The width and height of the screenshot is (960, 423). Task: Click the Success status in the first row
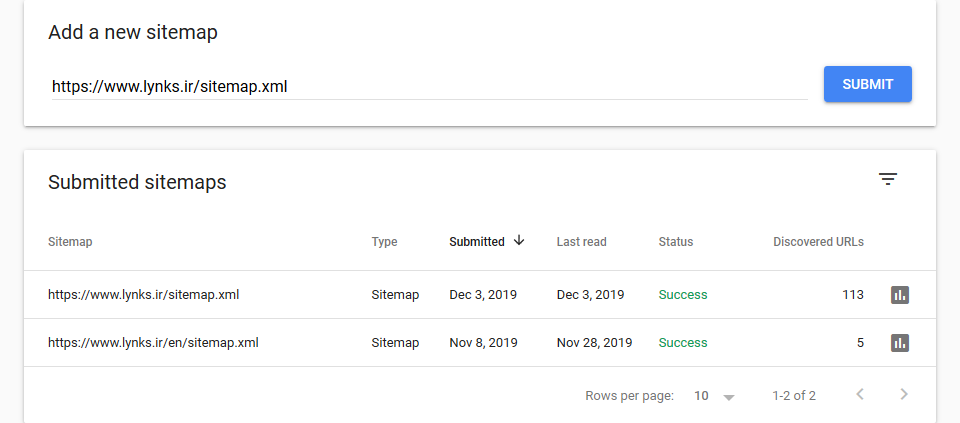(x=683, y=295)
